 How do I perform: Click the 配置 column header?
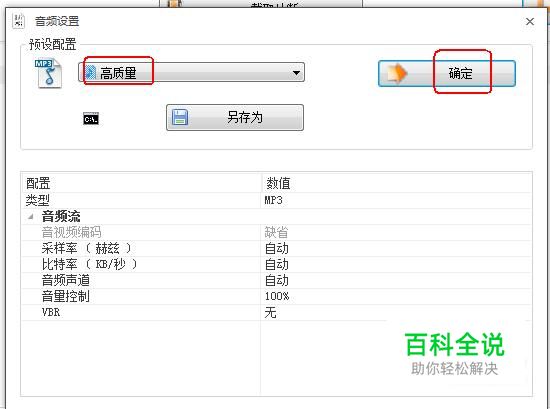[141, 183]
